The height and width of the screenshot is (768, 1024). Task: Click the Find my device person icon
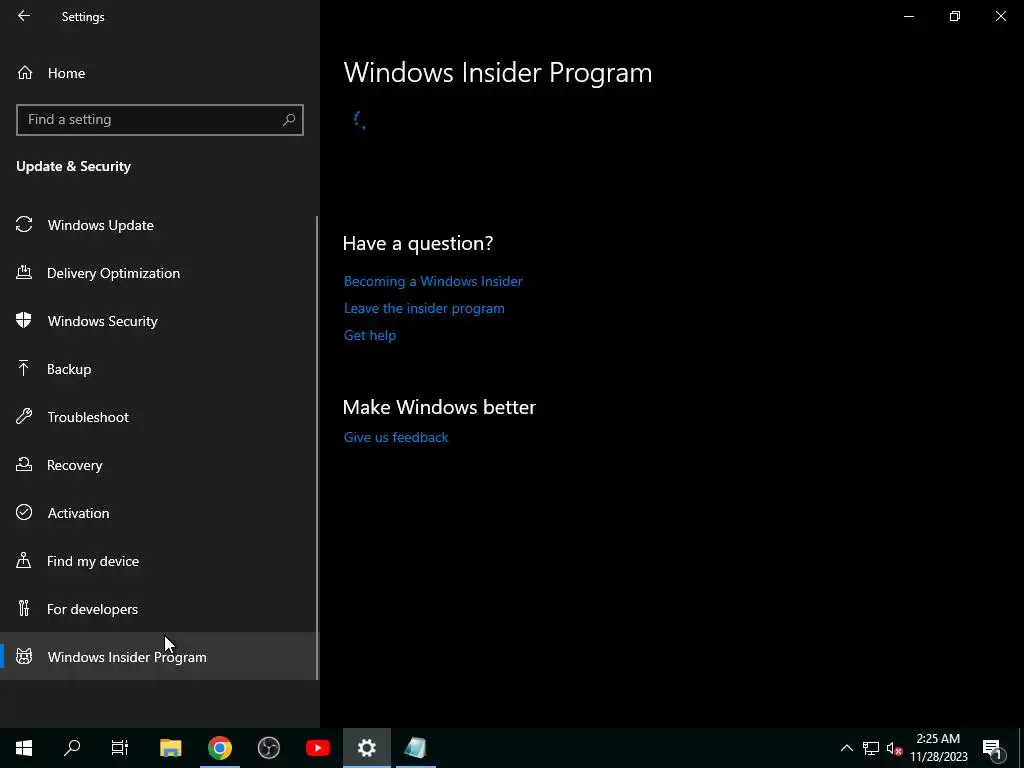click(24, 560)
